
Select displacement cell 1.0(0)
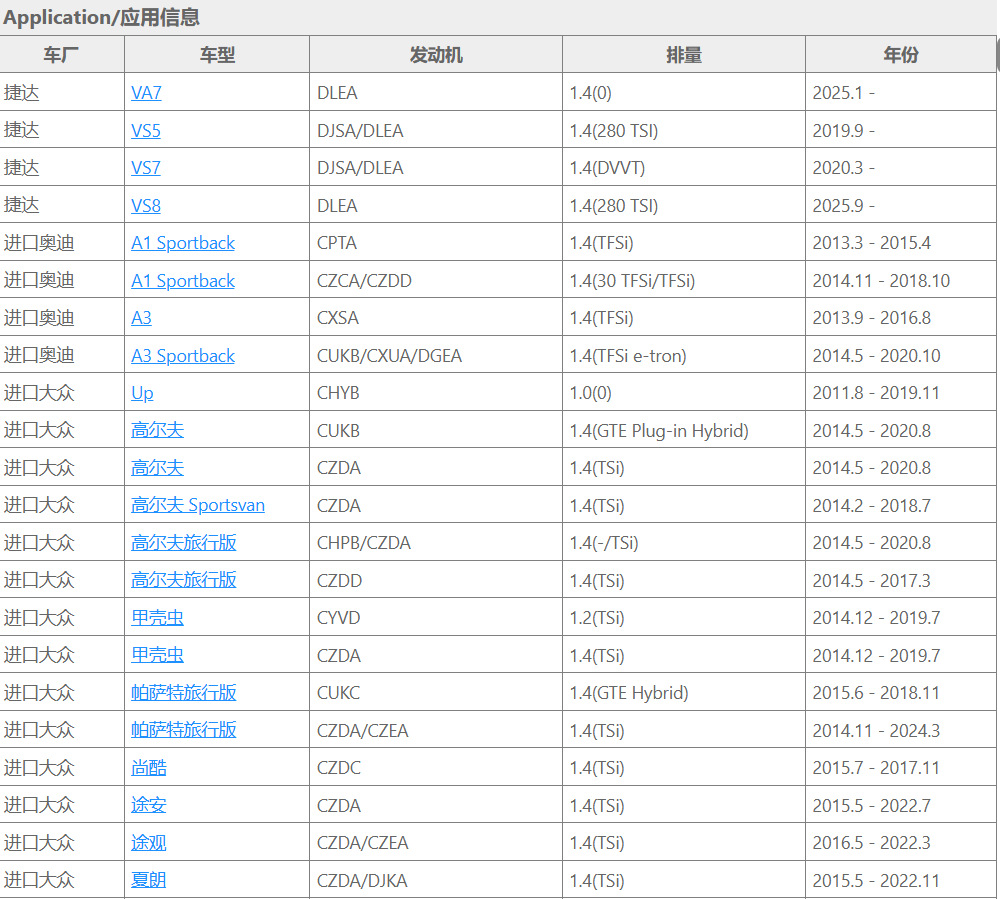pos(684,393)
